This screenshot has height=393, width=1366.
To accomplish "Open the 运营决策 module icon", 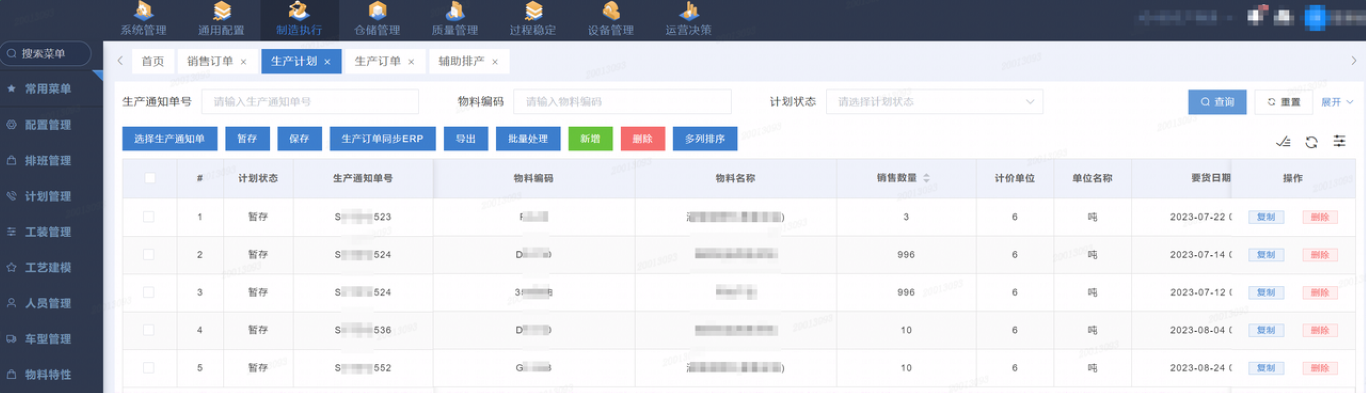I will click(x=688, y=10).
